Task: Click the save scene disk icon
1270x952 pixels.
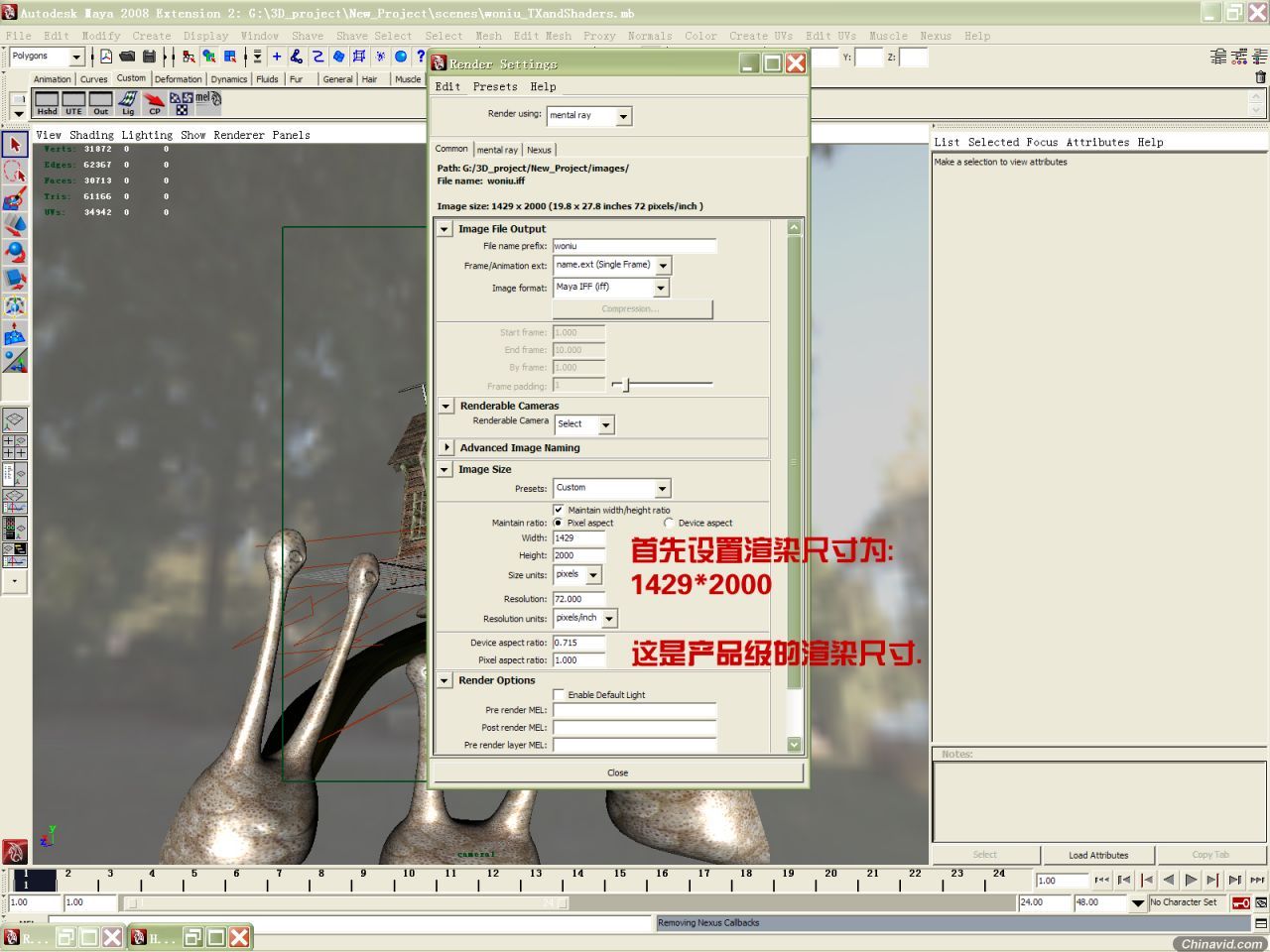Action: pyautogui.click(x=149, y=57)
